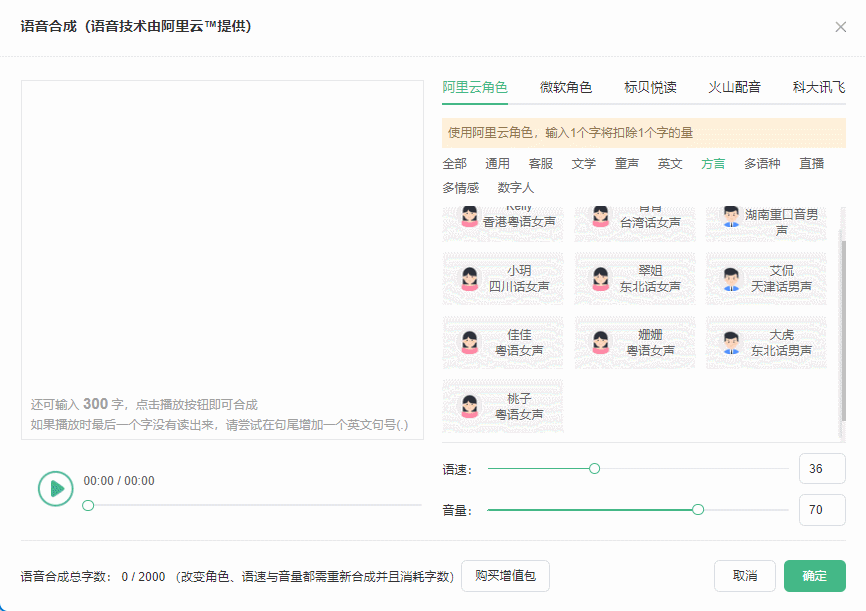Select the 姗姗 粤语女声 voice
This screenshot has height=611, width=866.
pos(635,343)
